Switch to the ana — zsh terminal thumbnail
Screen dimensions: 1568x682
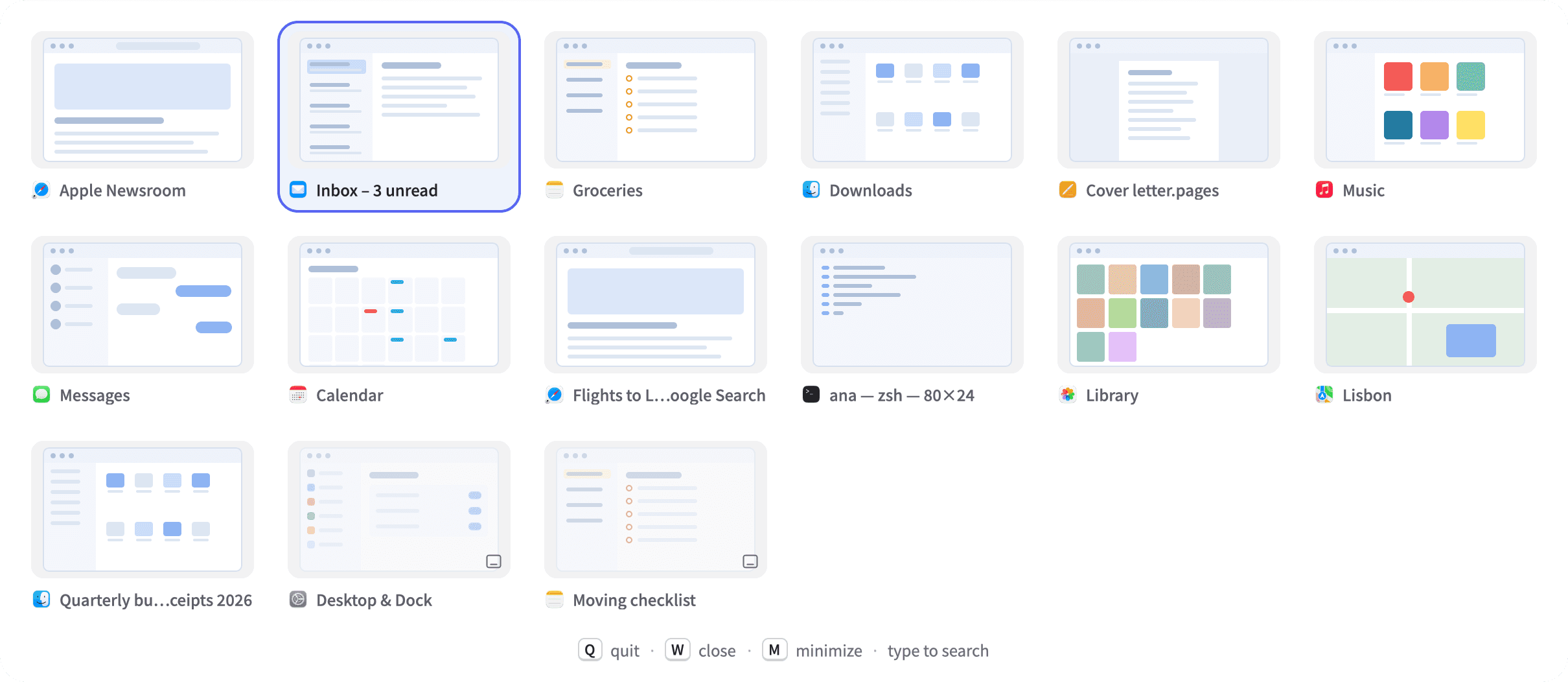coord(912,305)
